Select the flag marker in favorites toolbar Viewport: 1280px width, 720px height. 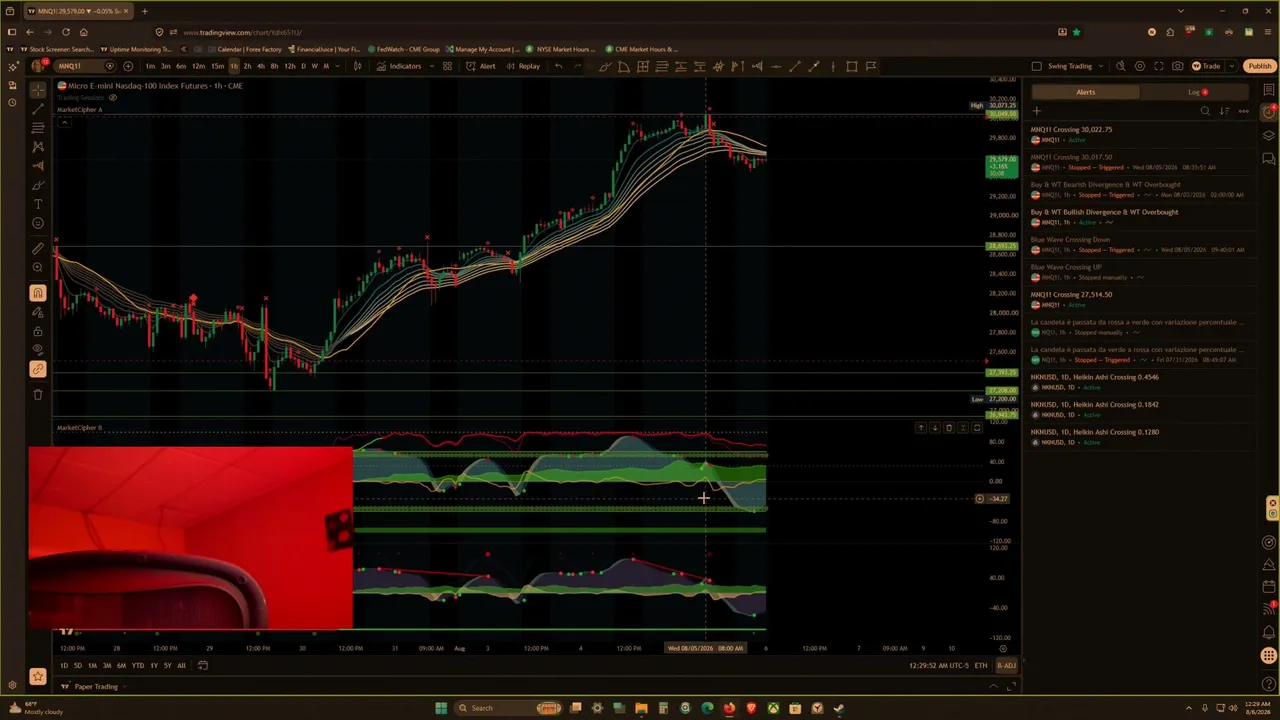click(x=871, y=66)
